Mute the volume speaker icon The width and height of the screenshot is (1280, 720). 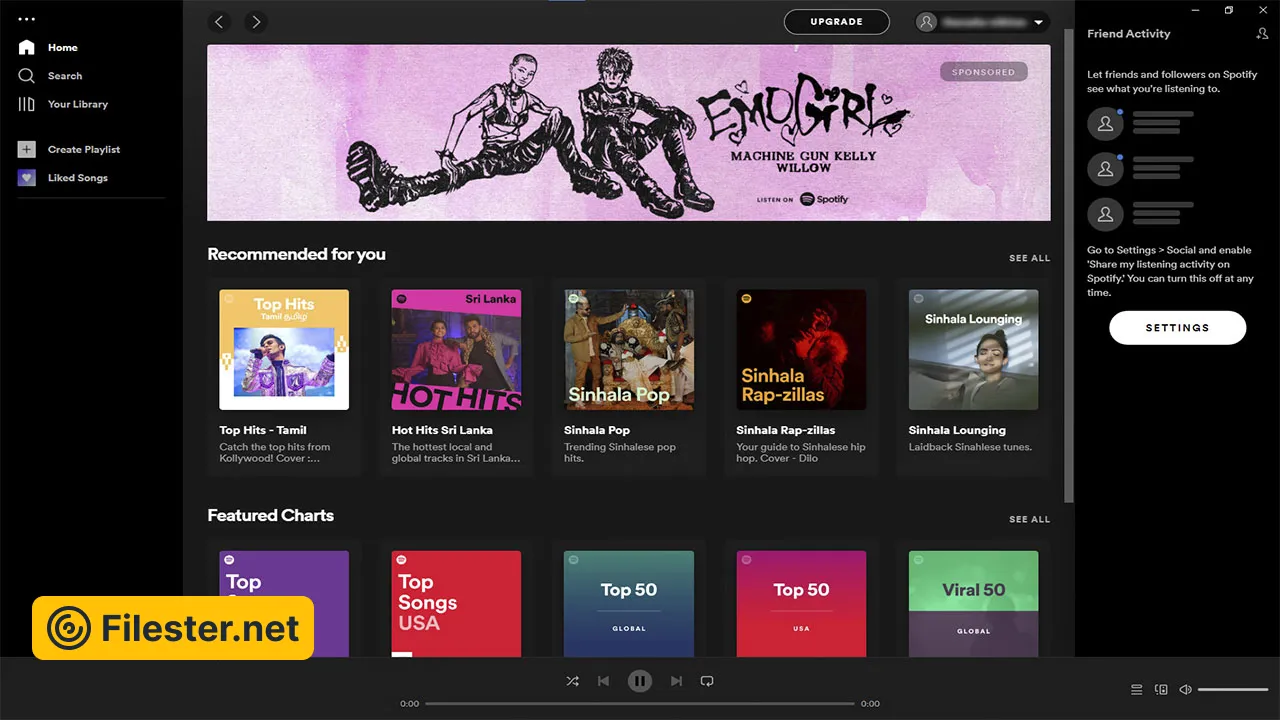tap(1185, 689)
